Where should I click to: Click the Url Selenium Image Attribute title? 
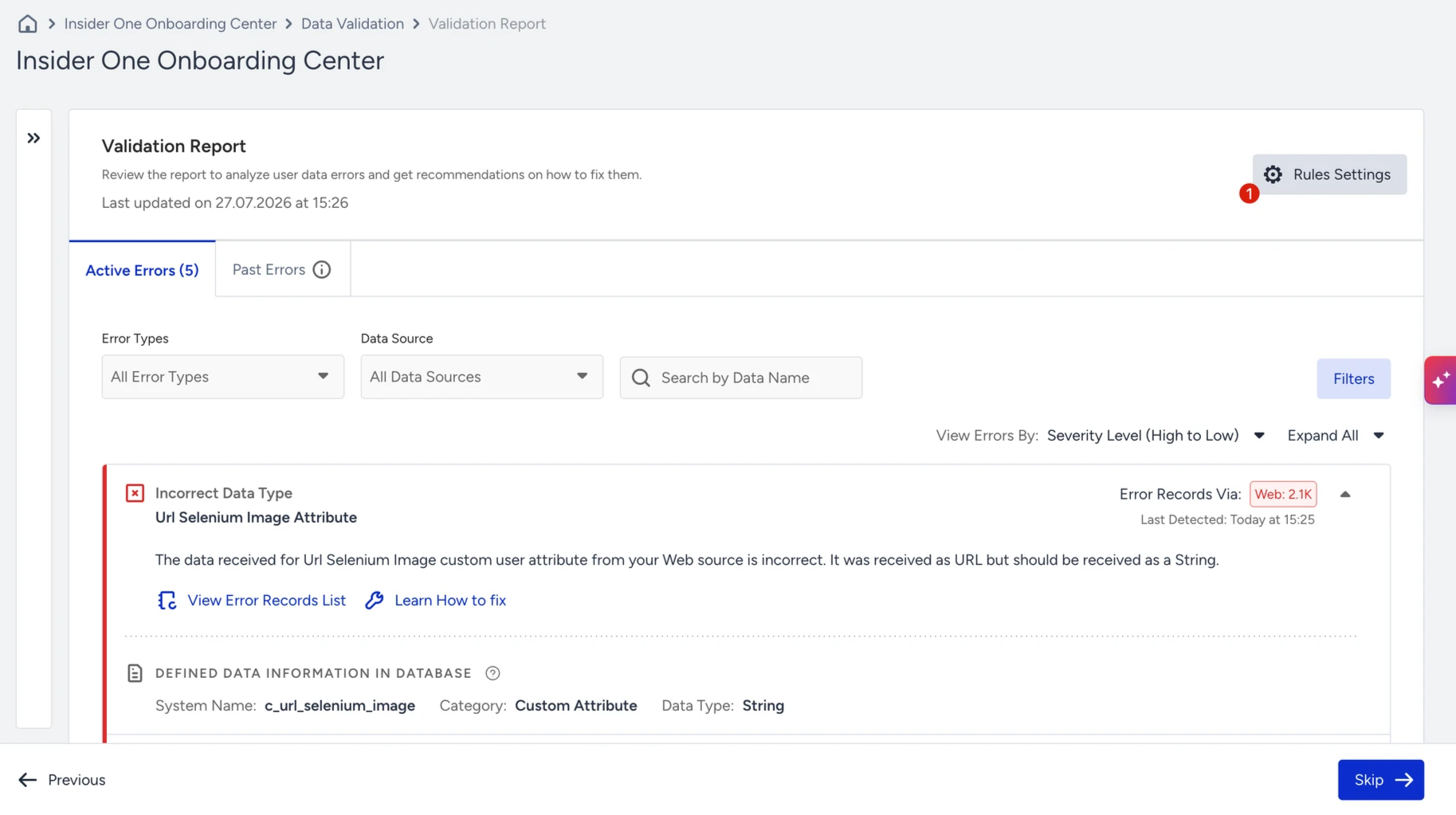pyautogui.click(x=256, y=518)
